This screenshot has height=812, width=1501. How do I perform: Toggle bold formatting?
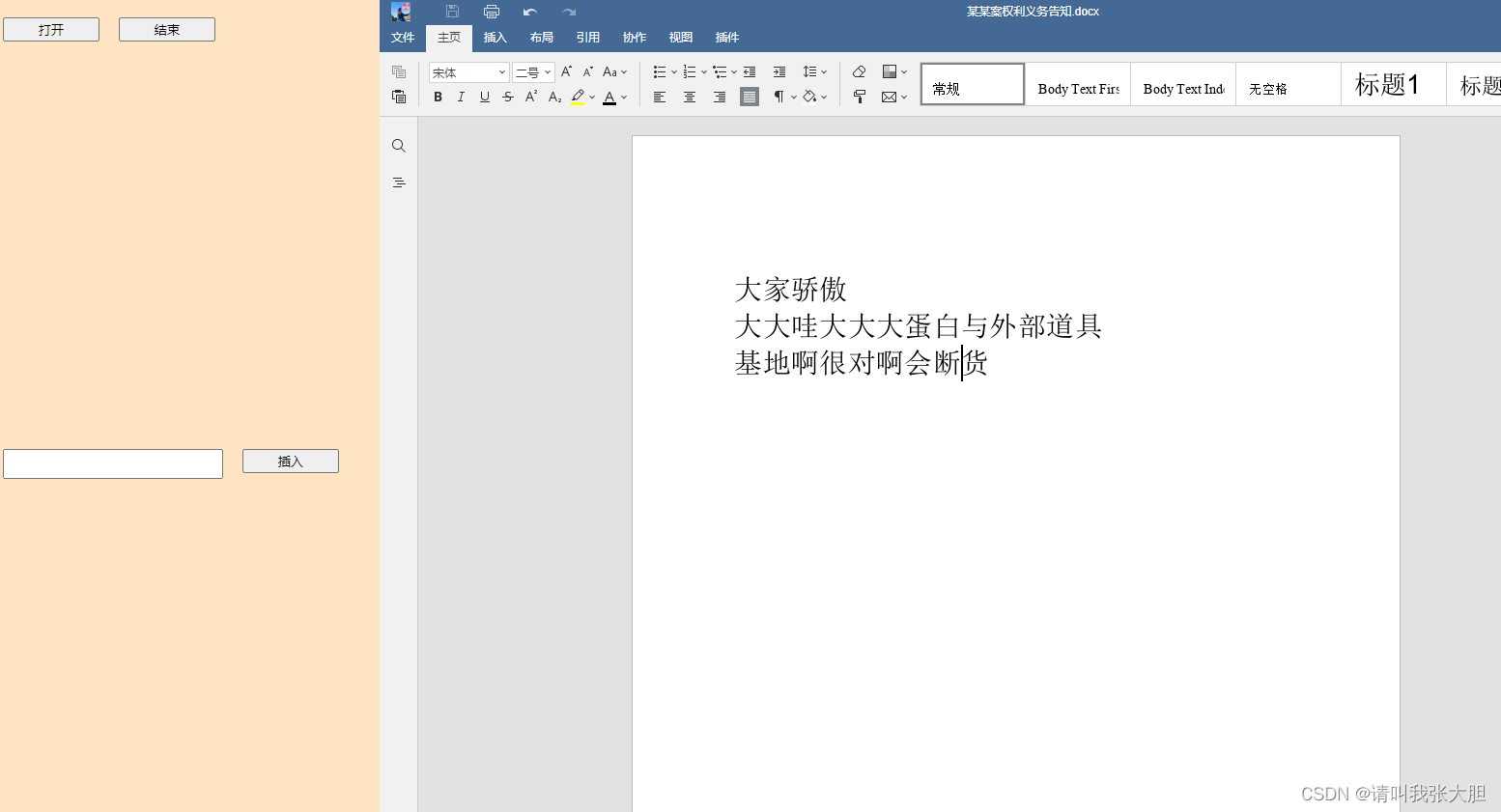click(x=438, y=97)
